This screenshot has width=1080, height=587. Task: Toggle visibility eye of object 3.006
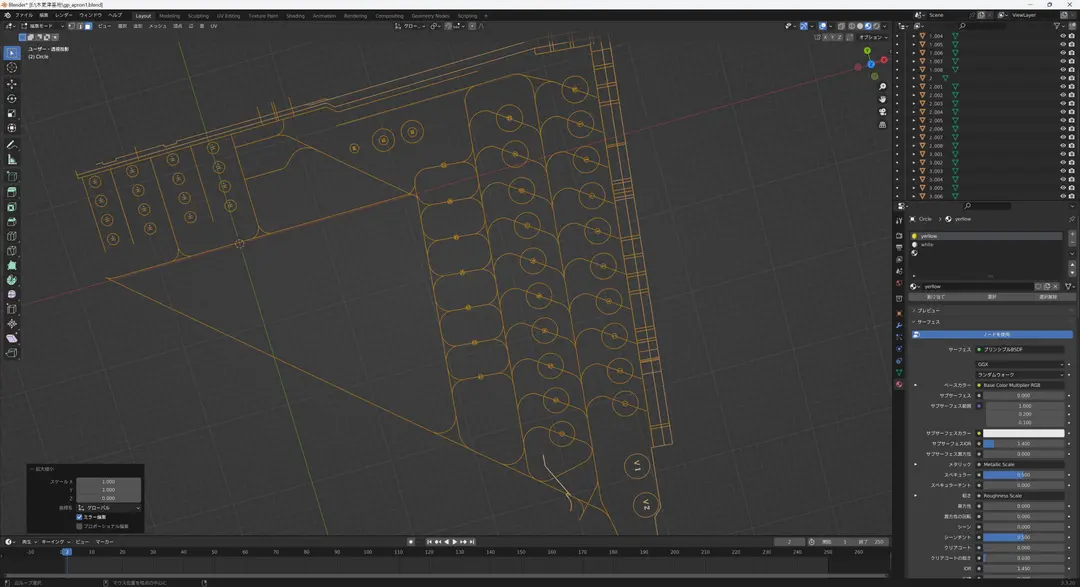tap(1063, 196)
